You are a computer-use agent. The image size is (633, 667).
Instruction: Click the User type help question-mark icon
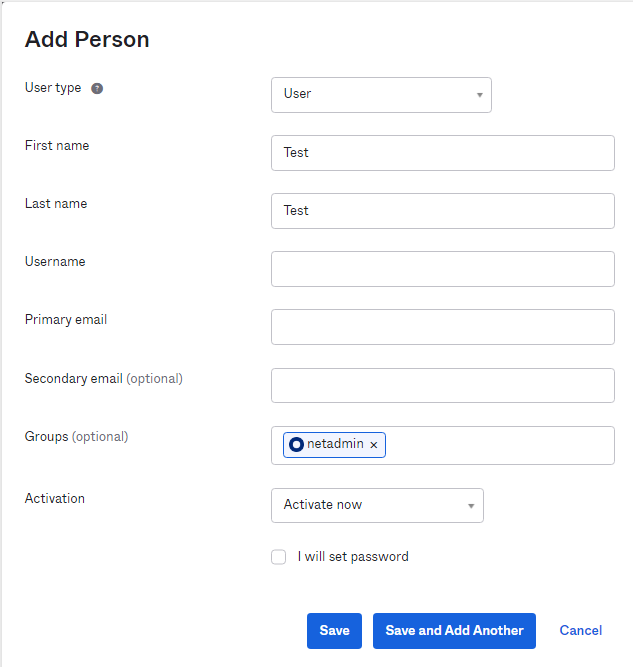click(x=97, y=88)
